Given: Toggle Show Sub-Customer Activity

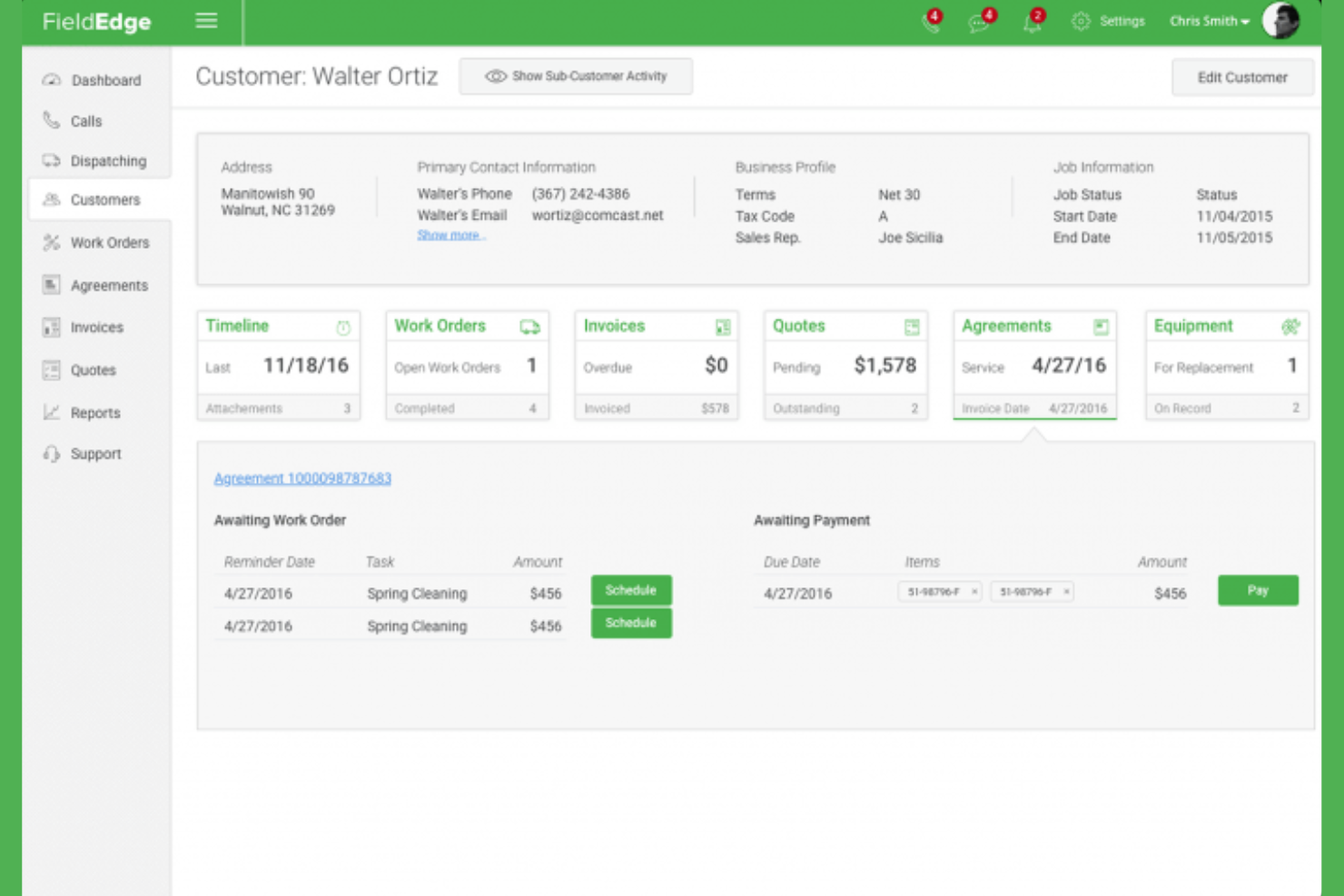Looking at the screenshot, I should [576, 76].
